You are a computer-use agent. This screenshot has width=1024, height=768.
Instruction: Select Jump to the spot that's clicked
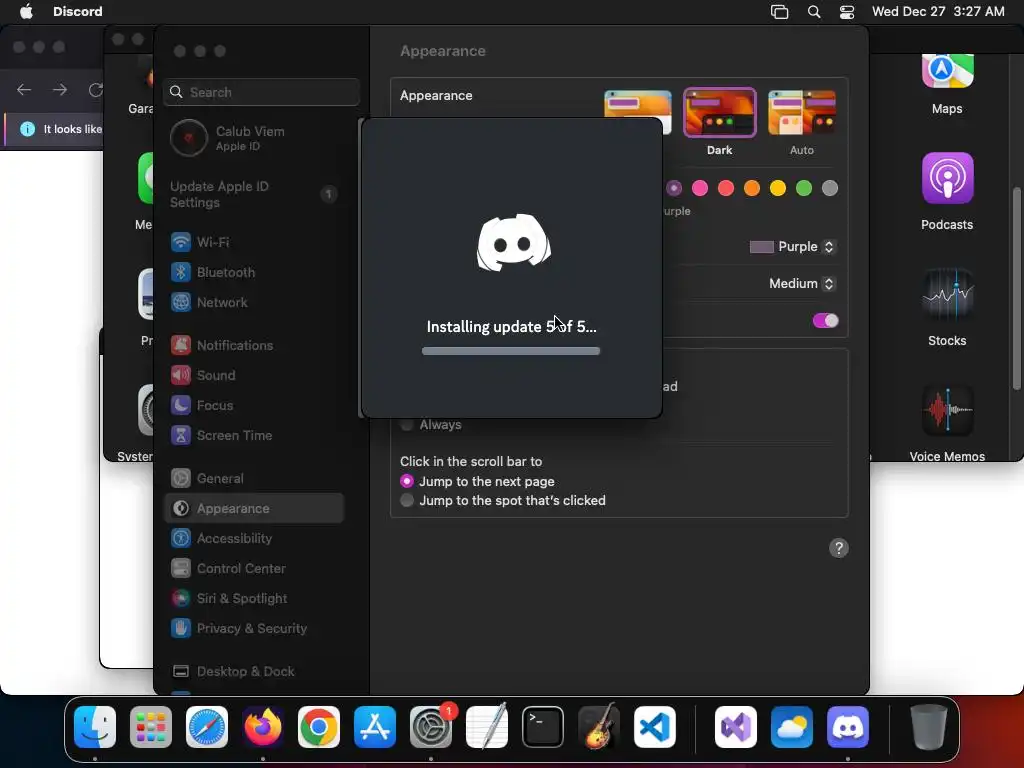point(502,500)
